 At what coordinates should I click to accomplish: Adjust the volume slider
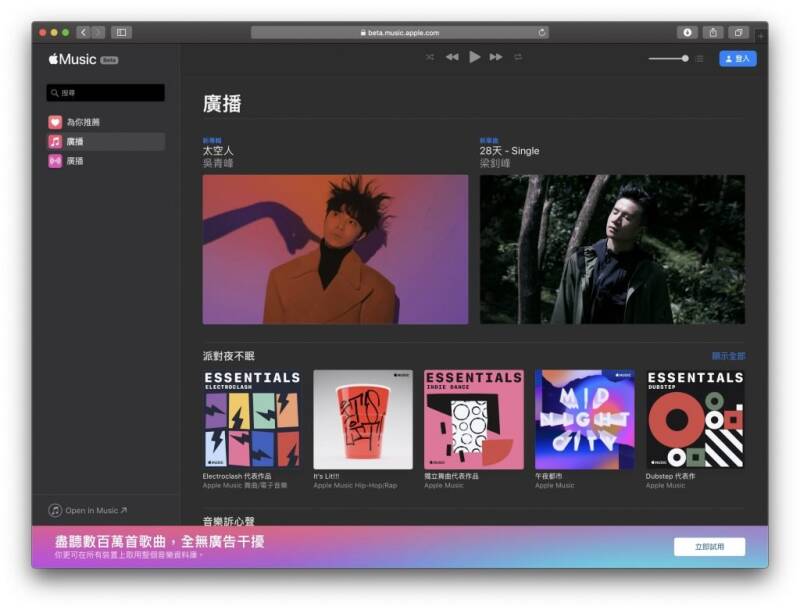pos(669,59)
